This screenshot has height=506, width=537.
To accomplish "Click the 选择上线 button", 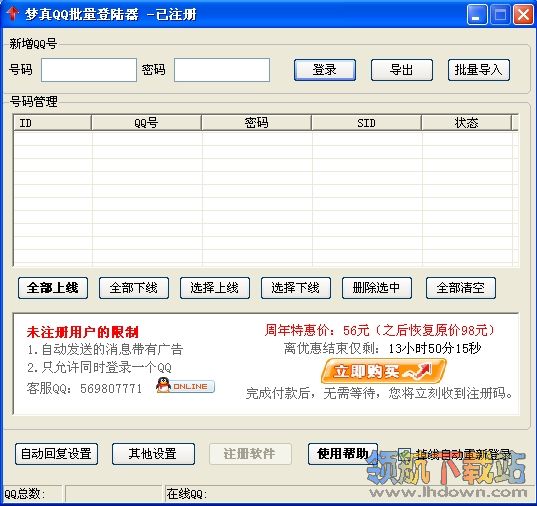I will point(215,288).
